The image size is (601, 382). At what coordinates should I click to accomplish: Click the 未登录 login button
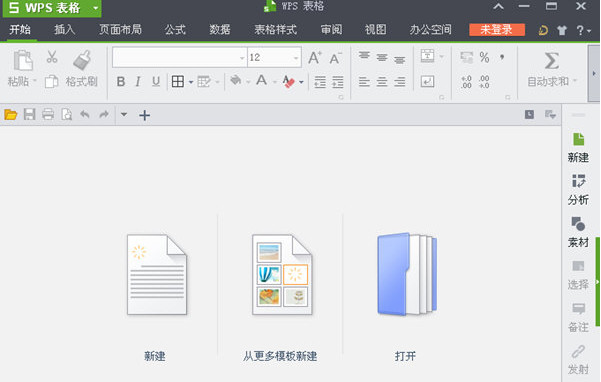tap(497, 30)
